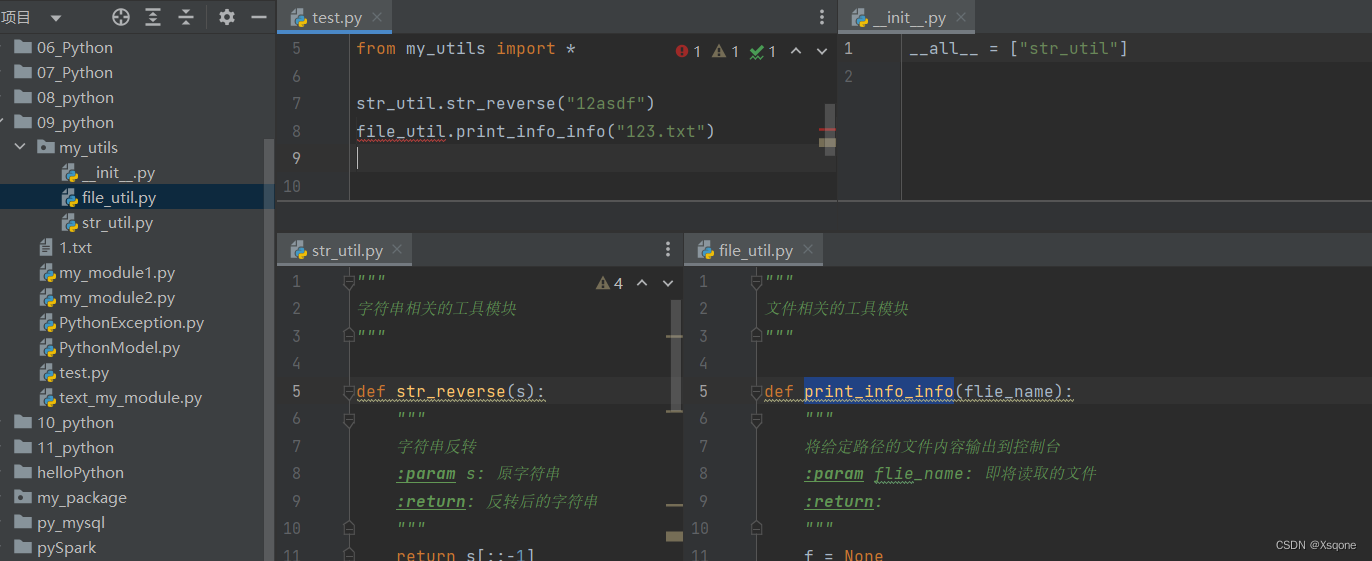Close the test.py editor tab
Screen dimensions: 1372x561
point(377,18)
